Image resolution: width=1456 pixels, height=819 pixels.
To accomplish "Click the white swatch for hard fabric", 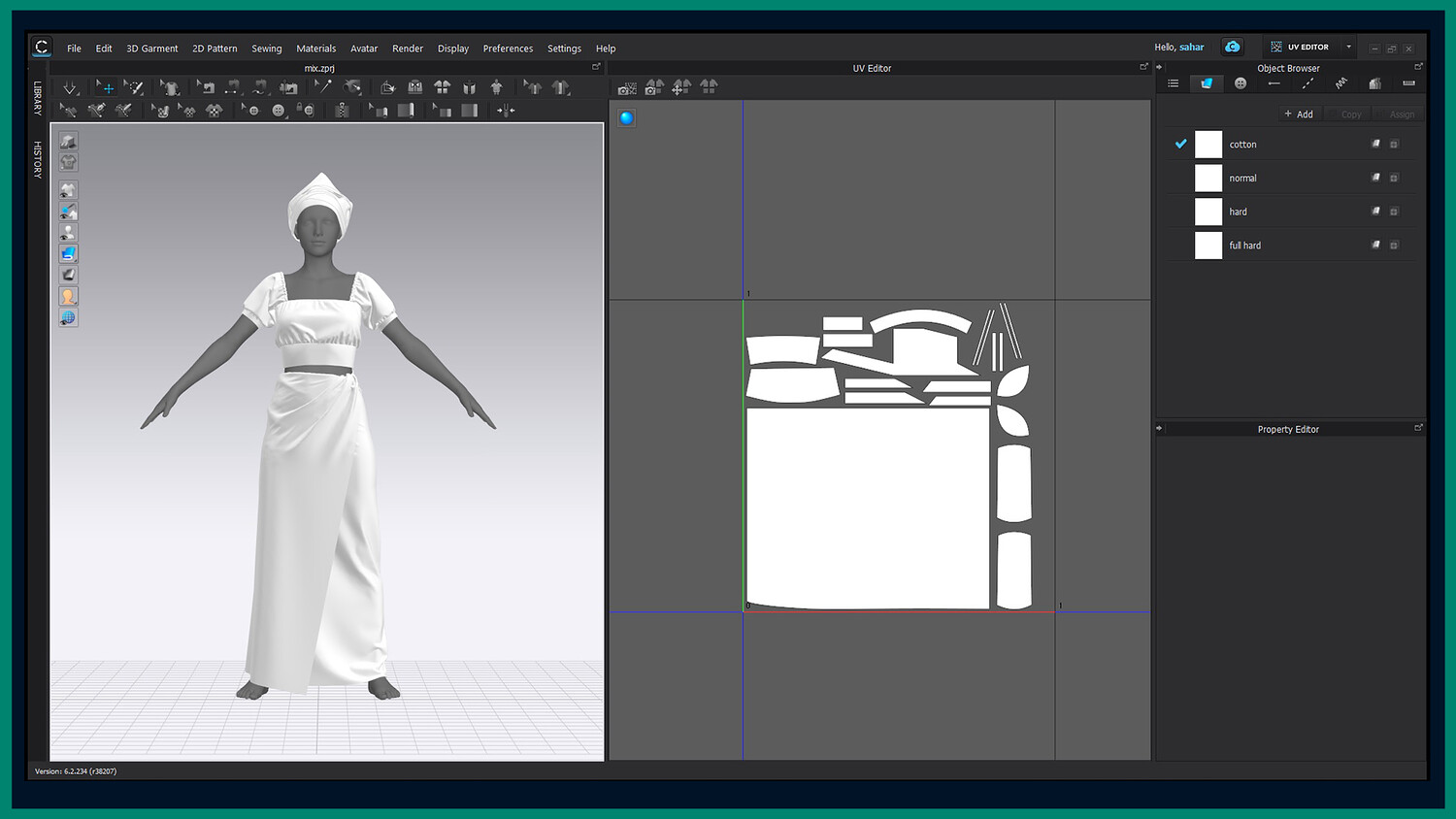I will pyautogui.click(x=1208, y=212).
